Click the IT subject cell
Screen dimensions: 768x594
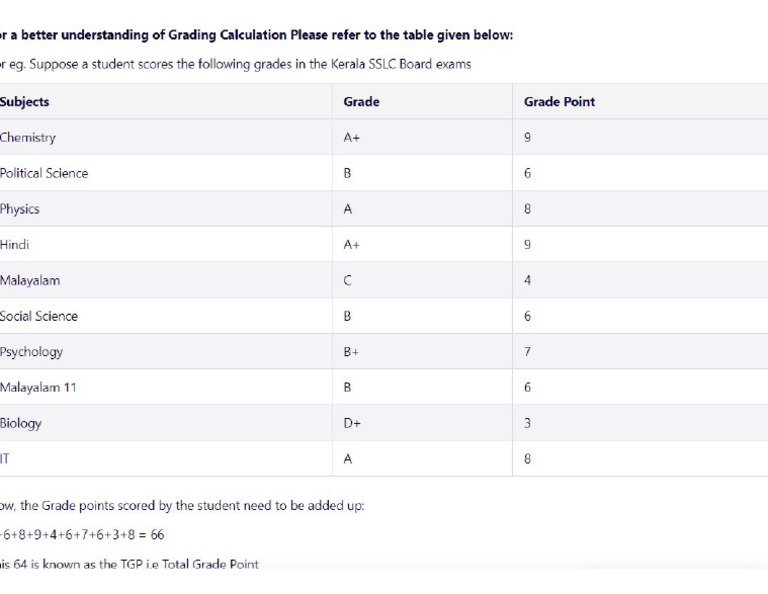[x=6, y=459]
